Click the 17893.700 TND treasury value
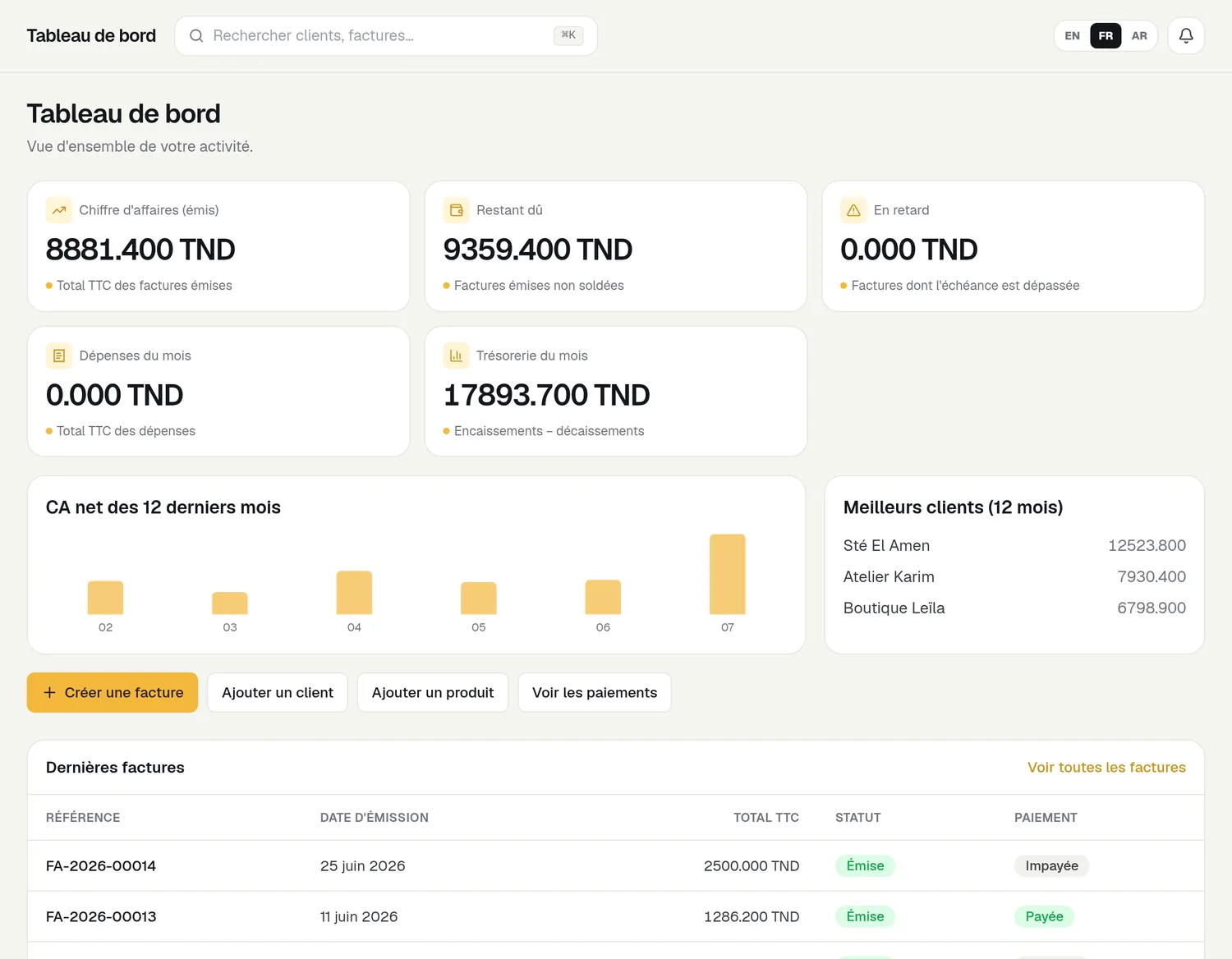The height and width of the screenshot is (959, 1232). [546, 395]
